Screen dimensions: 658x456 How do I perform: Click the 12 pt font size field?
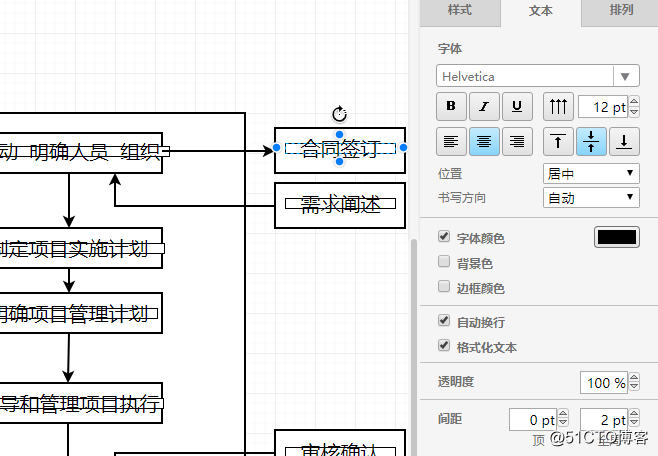[x=603, y=107]
